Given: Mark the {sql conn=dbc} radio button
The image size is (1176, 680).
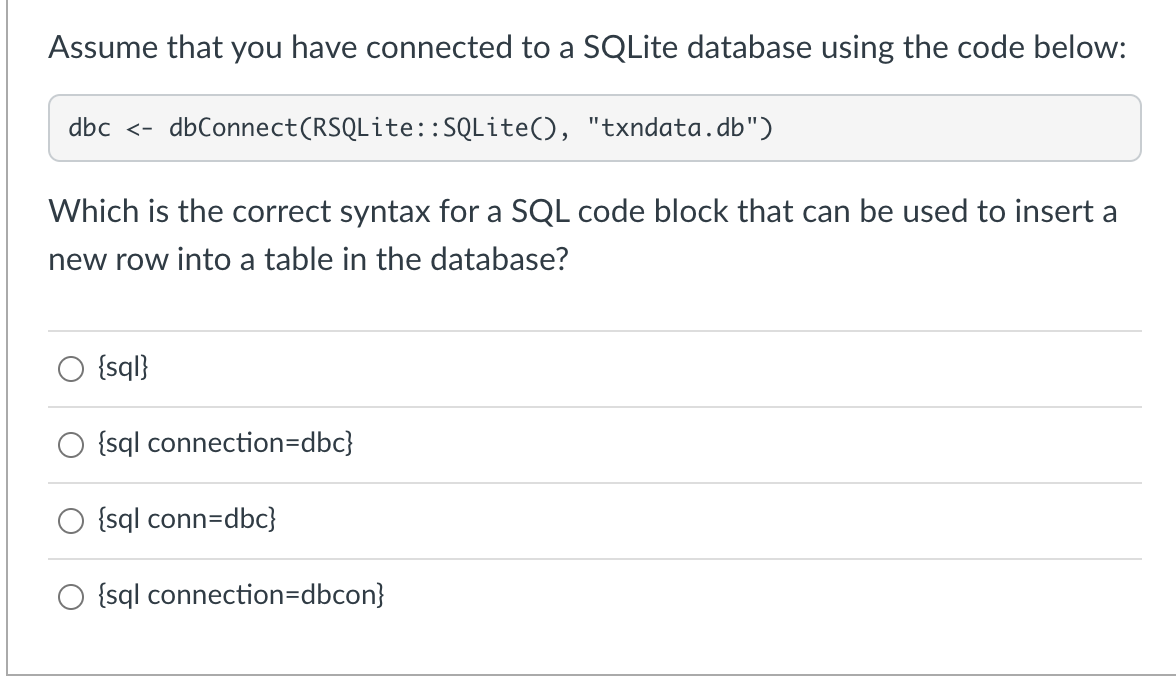Looking at the screenshot, I should coord(71,520).
